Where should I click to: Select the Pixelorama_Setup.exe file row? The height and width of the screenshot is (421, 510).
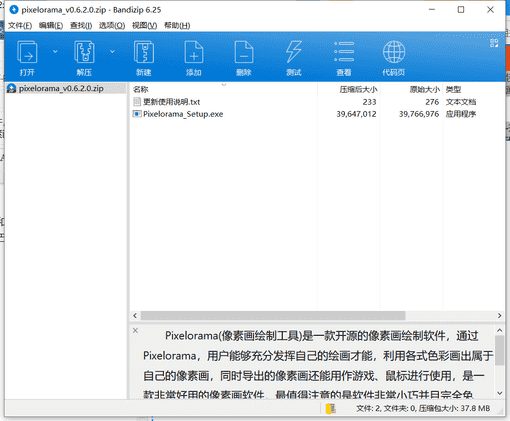(x=317, y=114)
